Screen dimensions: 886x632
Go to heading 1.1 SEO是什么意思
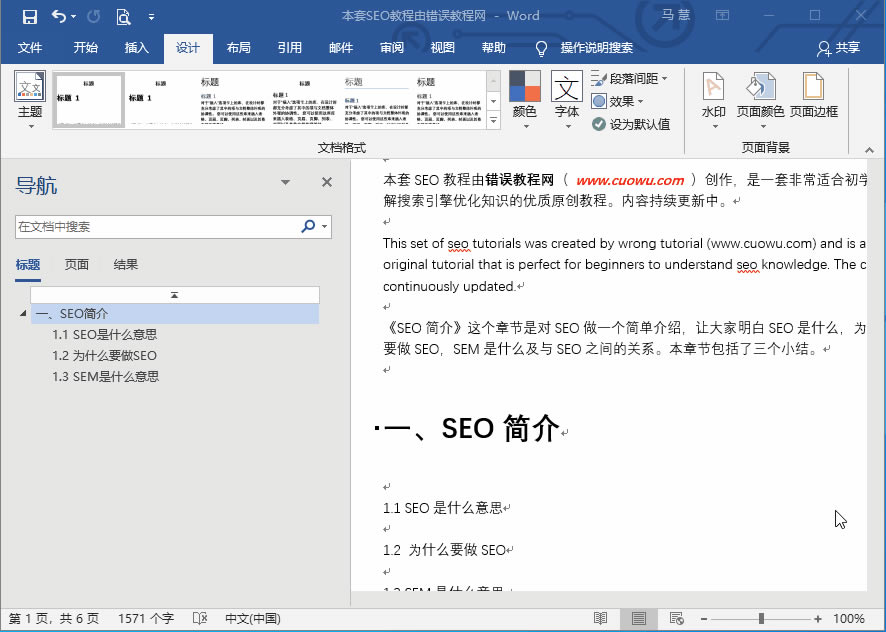coord(105,335)
